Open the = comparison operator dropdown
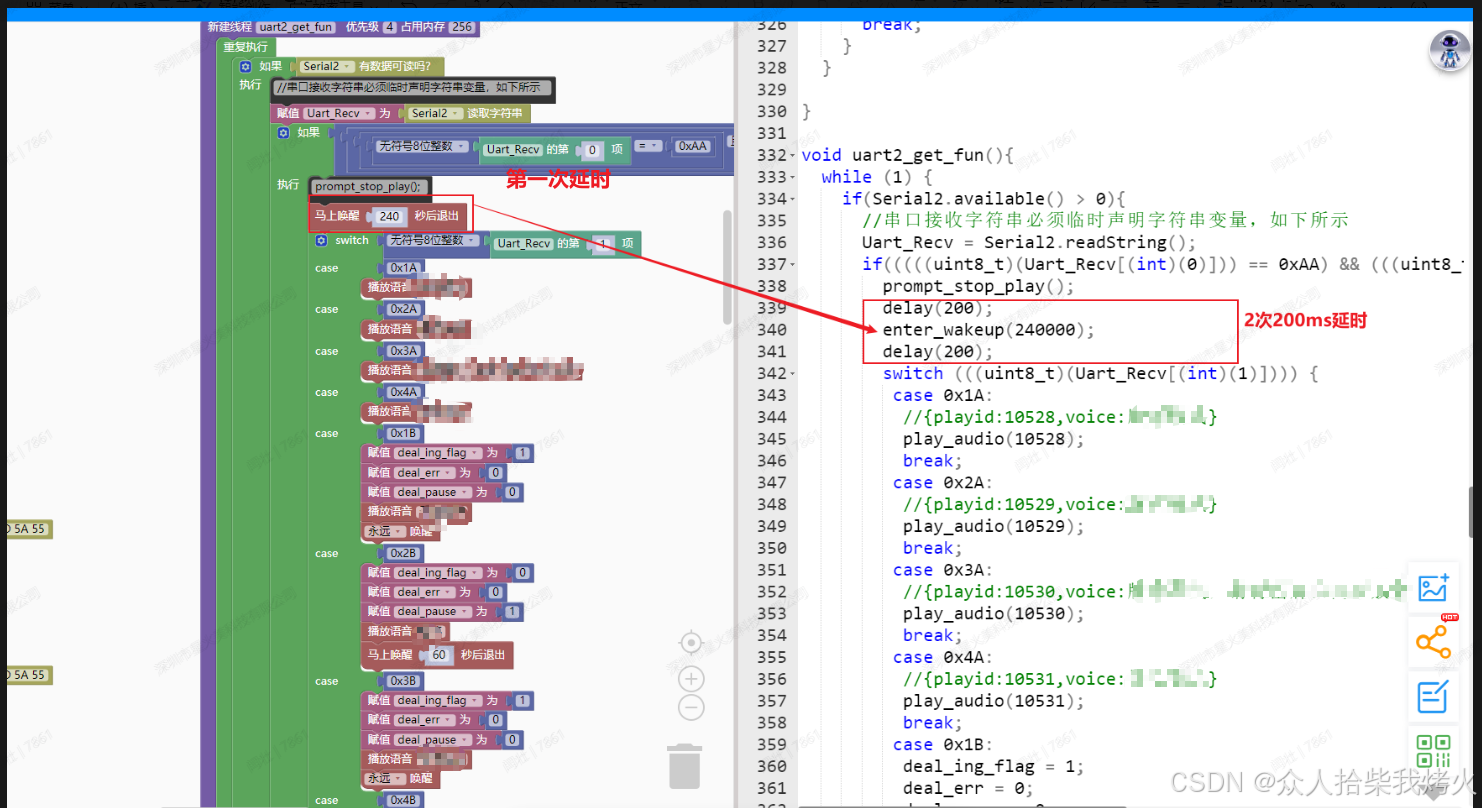 tap(649, 146)
